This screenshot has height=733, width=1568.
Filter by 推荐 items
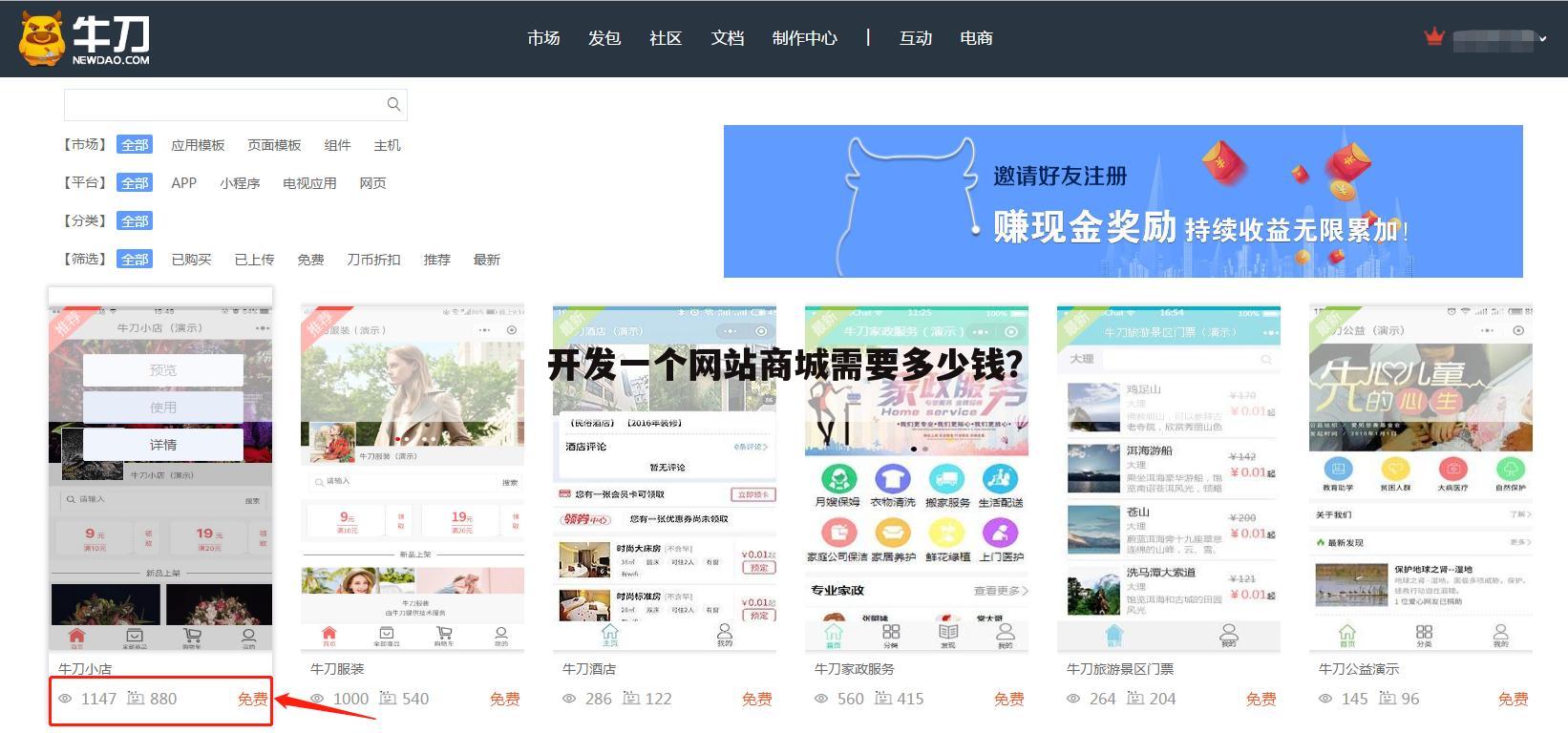pos(436,260)
